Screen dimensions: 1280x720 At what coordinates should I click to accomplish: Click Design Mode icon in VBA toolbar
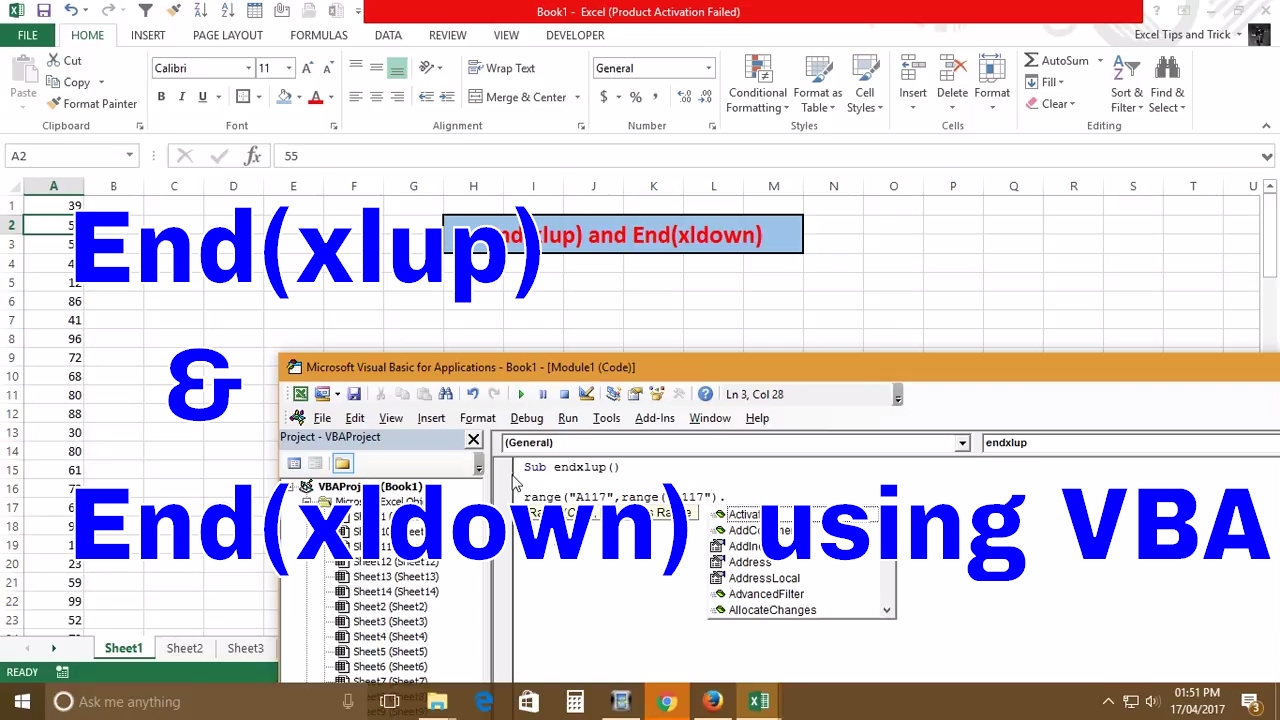pos(586,394)
